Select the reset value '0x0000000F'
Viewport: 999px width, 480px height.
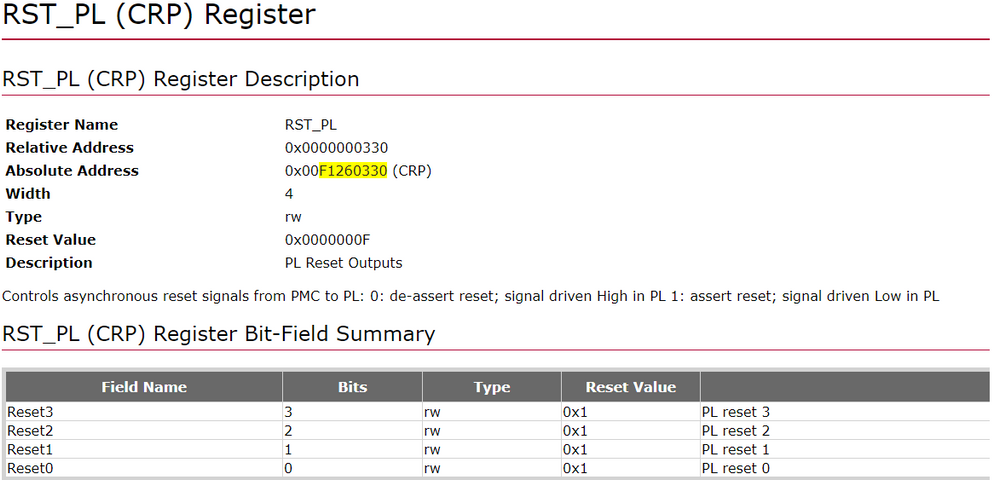[x=327, y=240]
